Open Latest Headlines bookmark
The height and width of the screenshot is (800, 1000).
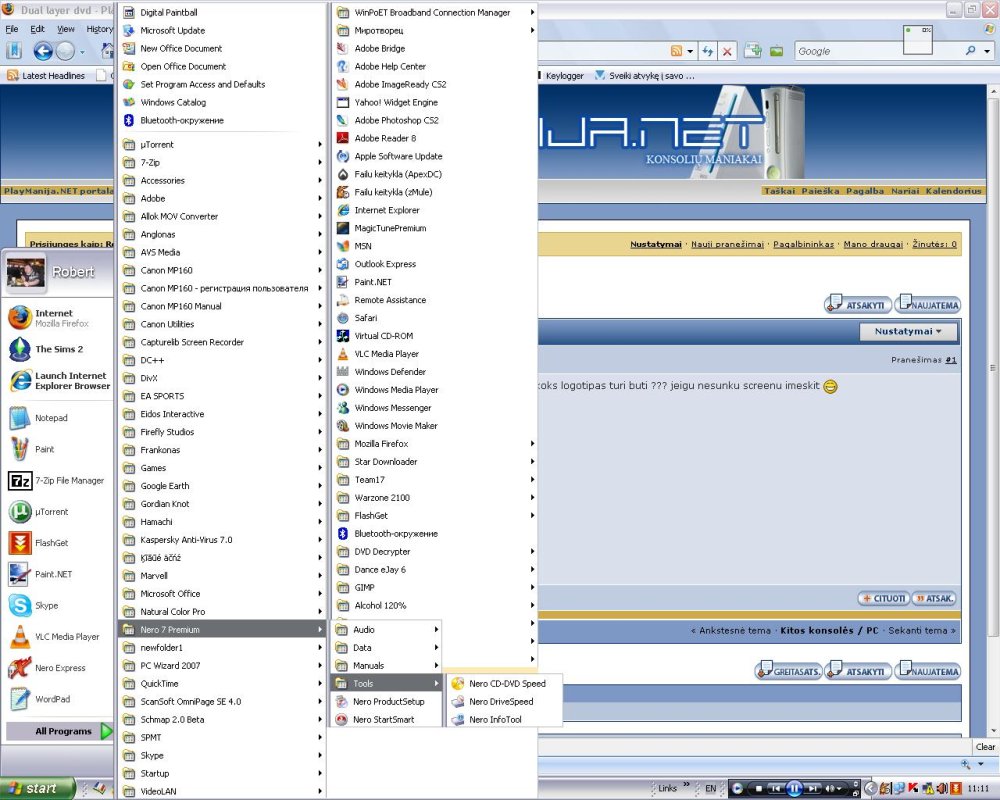point(46,75)
